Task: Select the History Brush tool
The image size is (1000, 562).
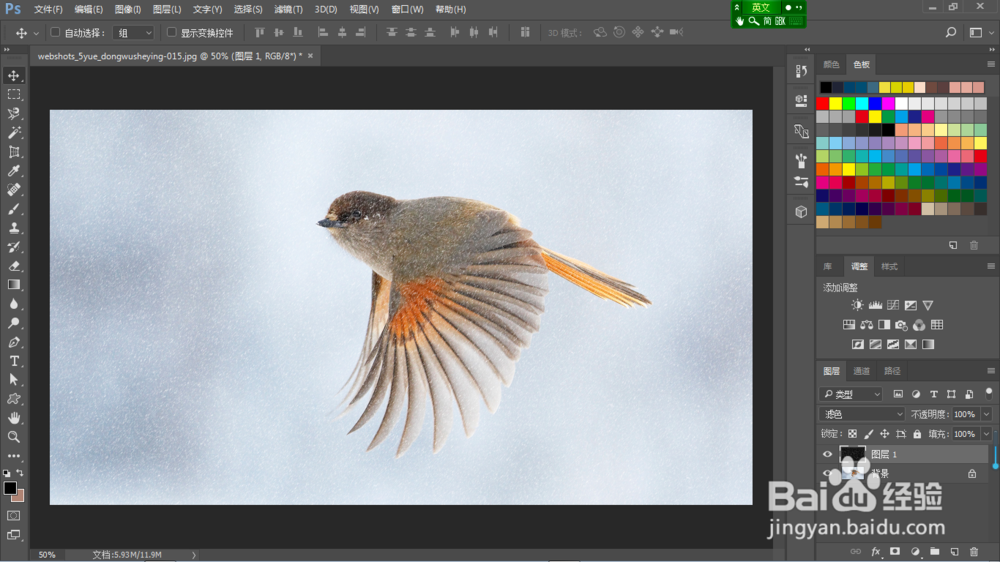Action: [x=13, y=247]
